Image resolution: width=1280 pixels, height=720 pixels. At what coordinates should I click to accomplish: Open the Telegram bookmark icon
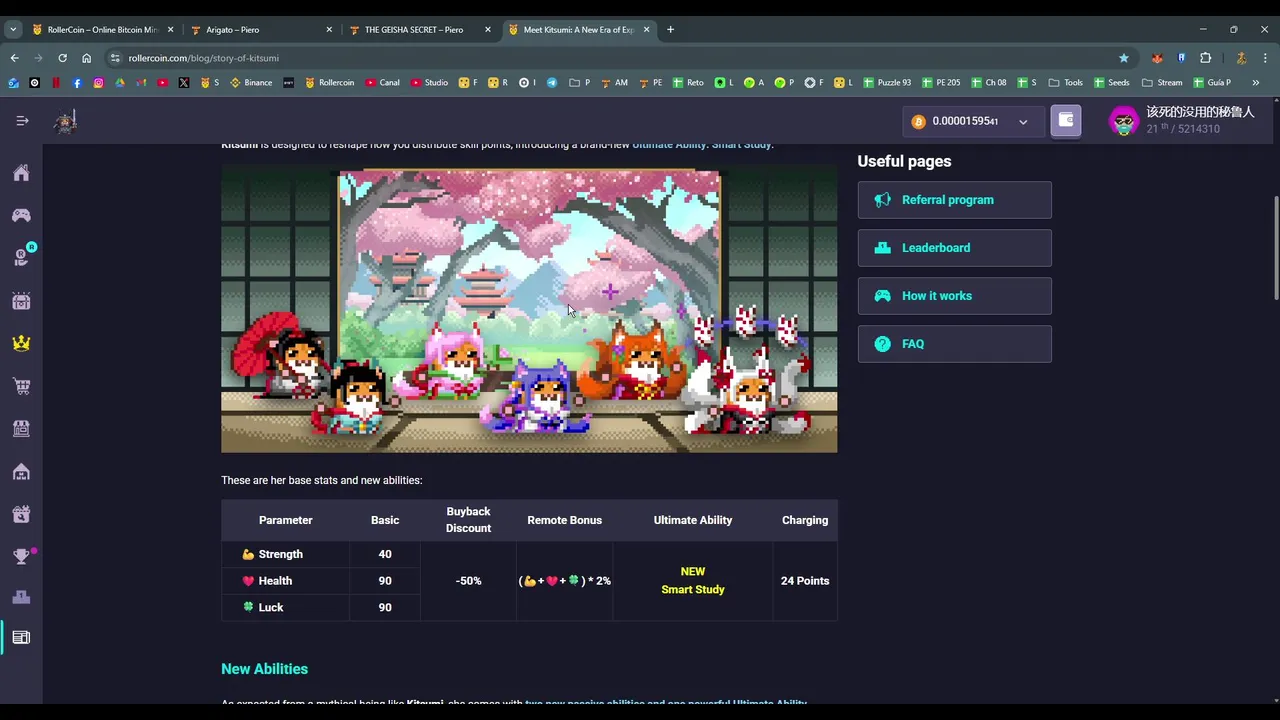(551, 83)
